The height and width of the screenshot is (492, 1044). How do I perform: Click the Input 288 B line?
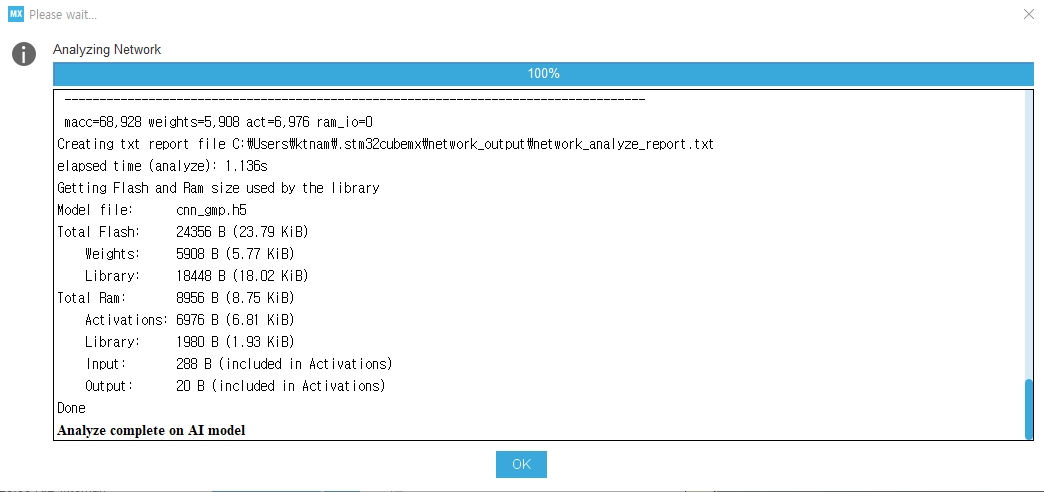tap(239, 364)
